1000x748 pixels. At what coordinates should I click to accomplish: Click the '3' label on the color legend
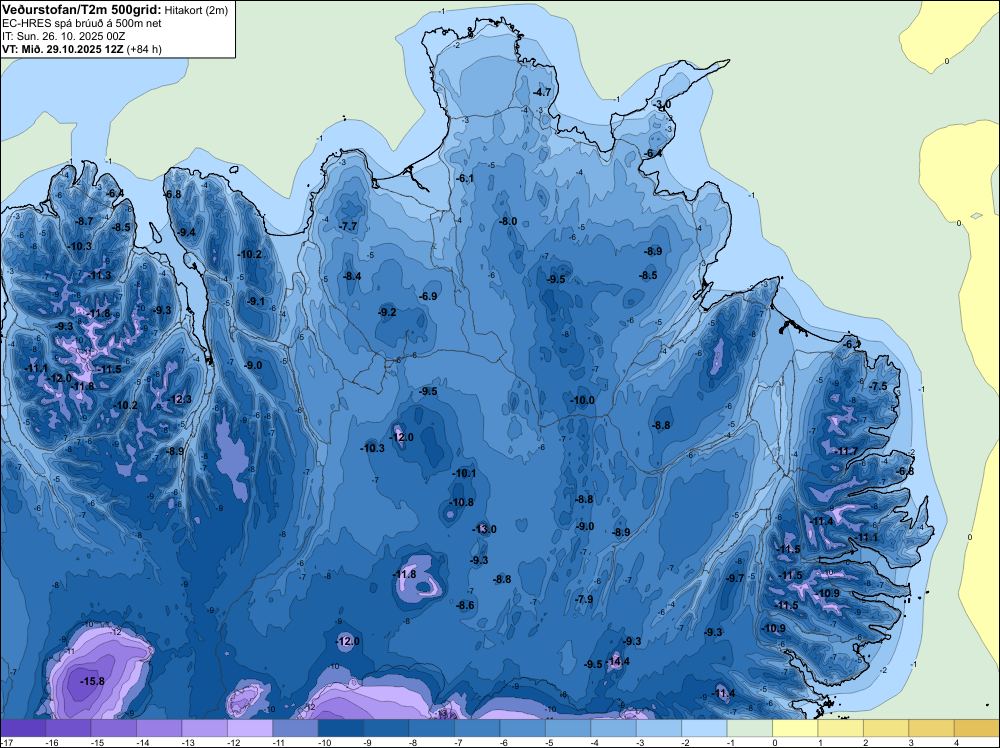click(x=911, y=743)
